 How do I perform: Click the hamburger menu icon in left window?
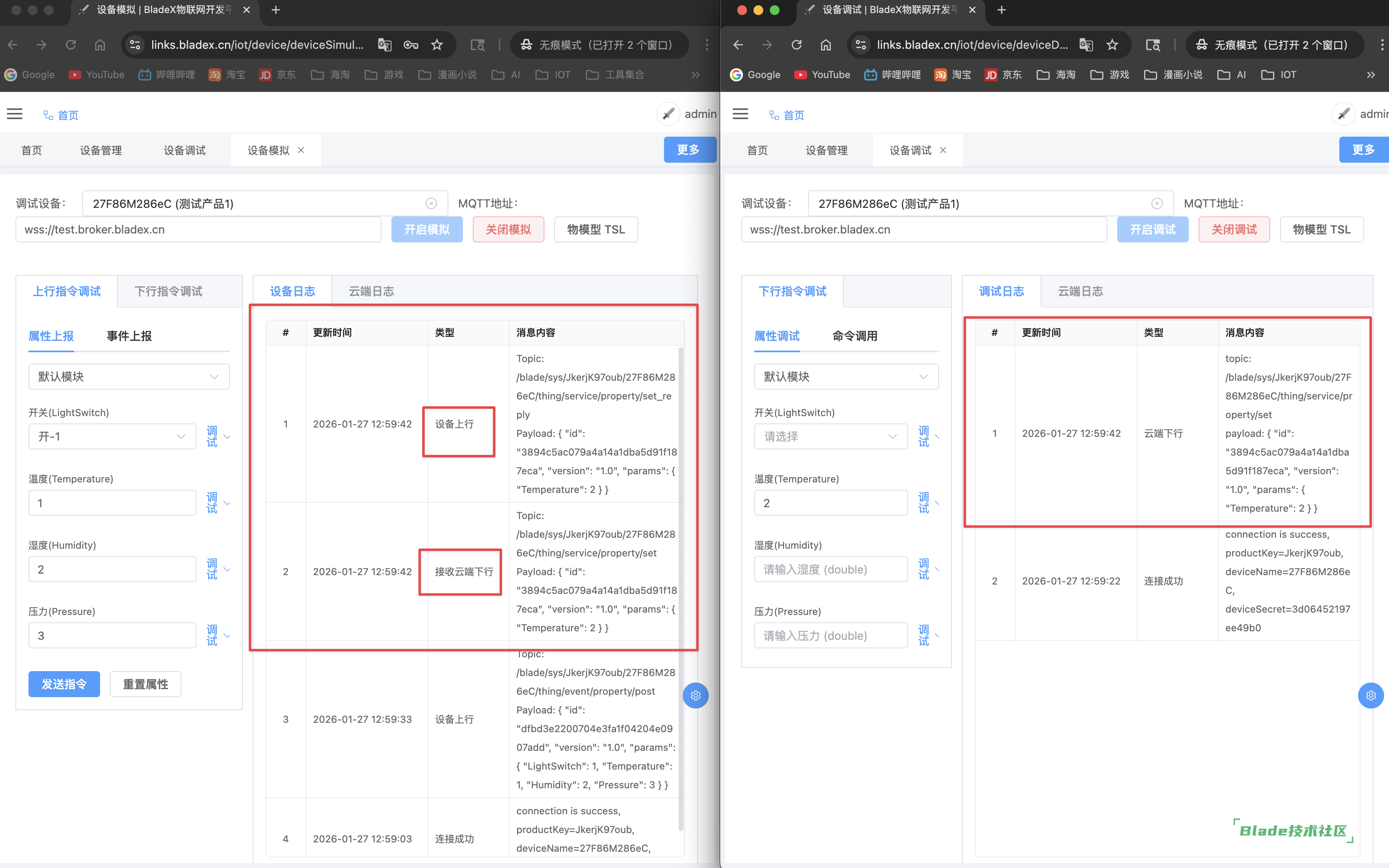click(x=15, y=114)
